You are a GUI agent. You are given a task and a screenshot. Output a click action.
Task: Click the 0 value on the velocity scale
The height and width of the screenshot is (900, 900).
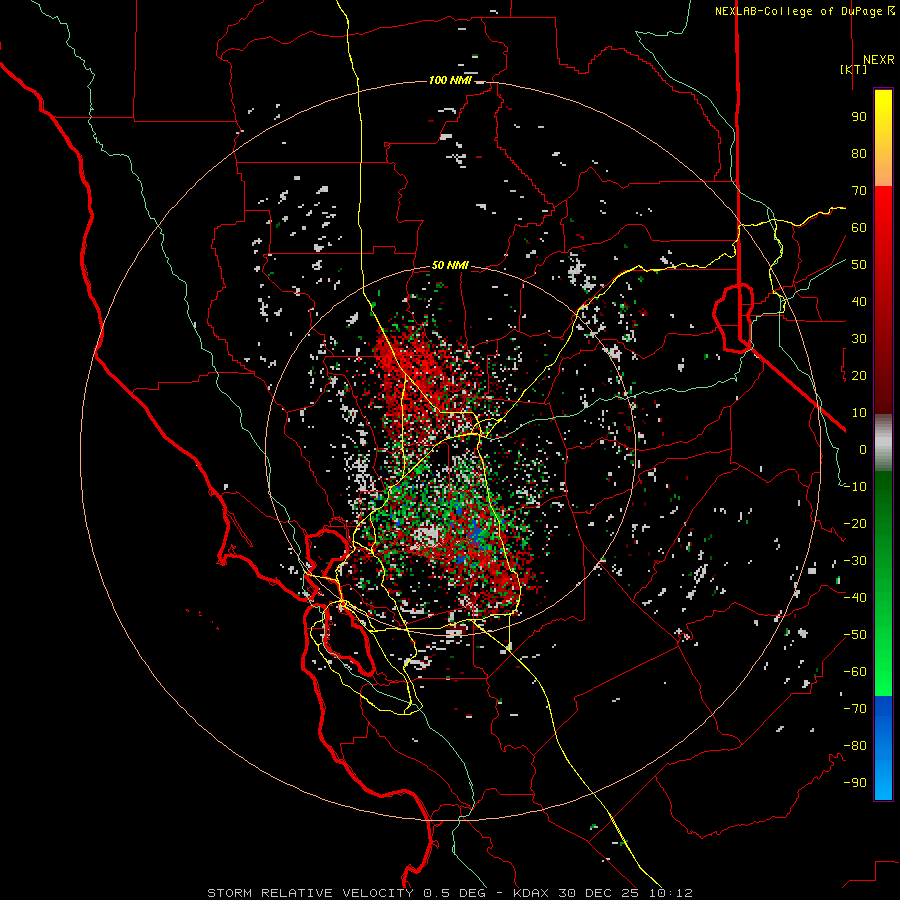tap(863, 449)
